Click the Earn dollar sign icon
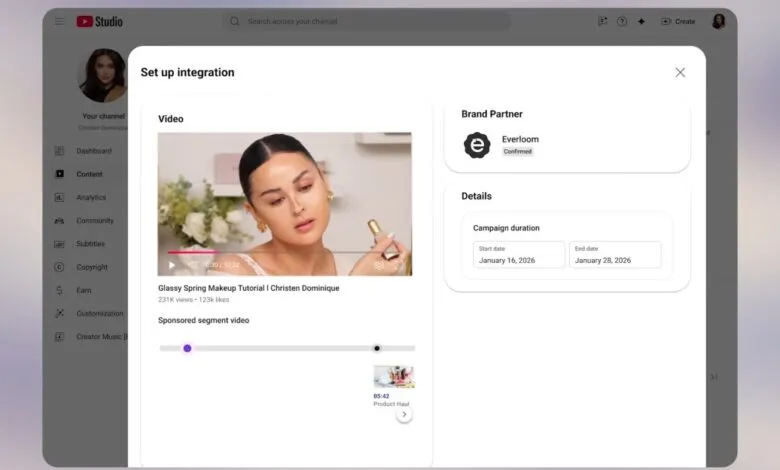 [x=59, y=290]
